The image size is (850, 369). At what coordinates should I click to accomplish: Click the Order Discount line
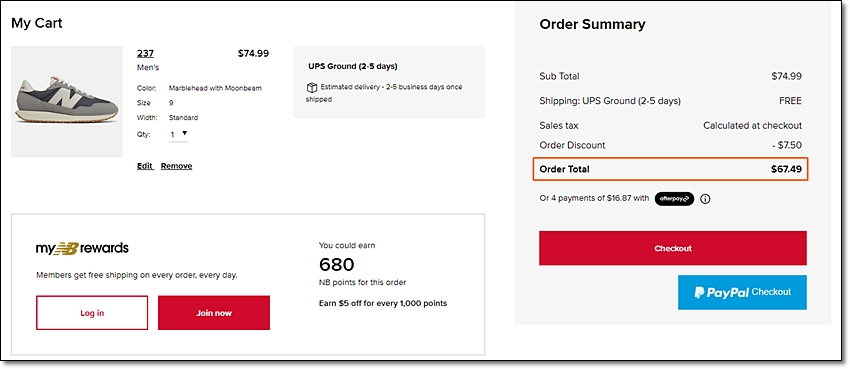[x=671, y=145]
